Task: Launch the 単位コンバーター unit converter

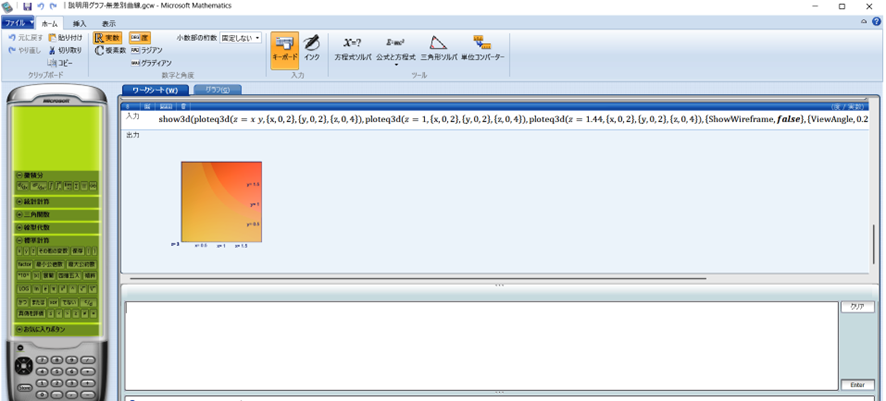Action: coord(482,48)
